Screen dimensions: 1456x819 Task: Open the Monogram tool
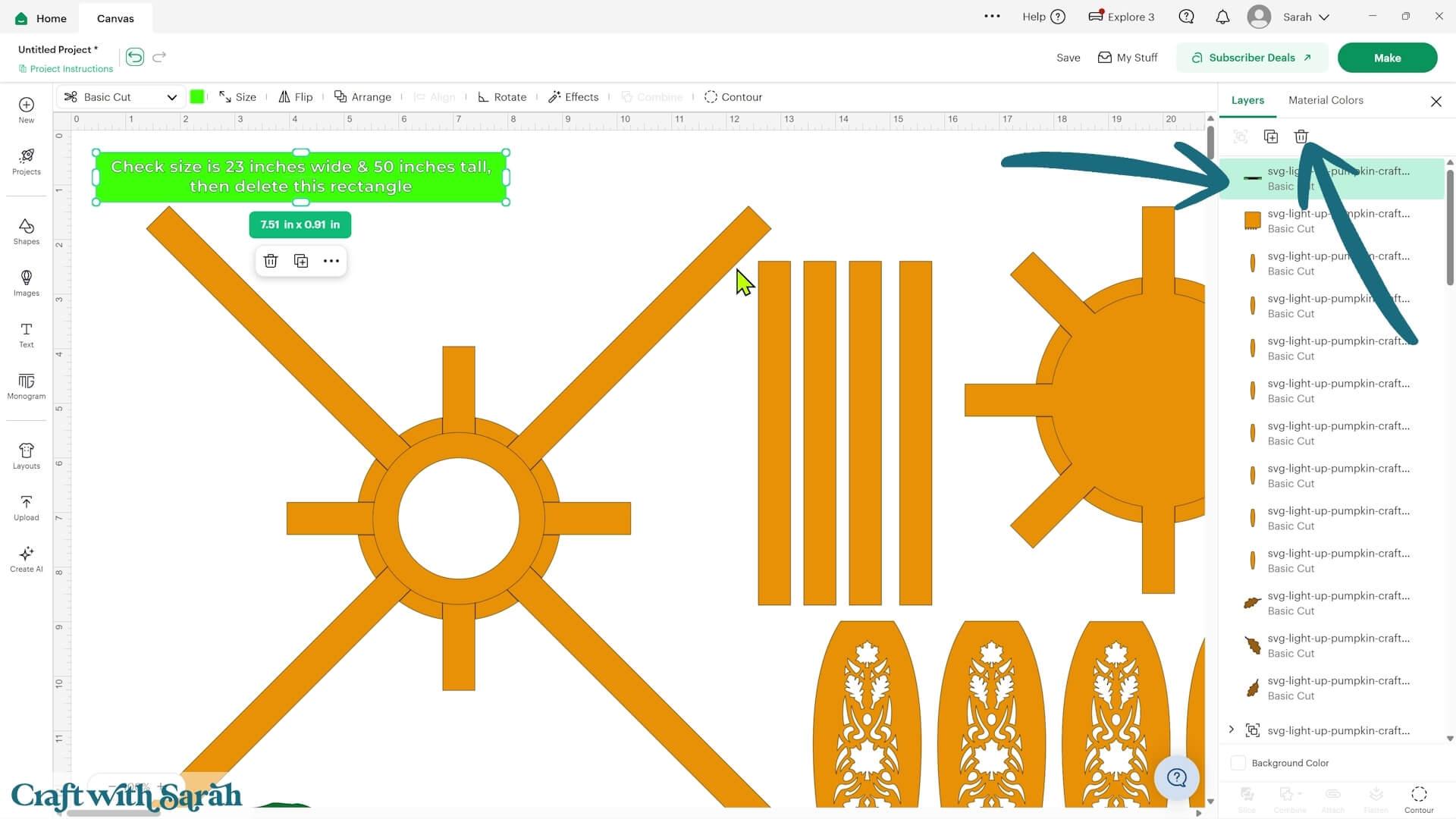tap(26, 386)
